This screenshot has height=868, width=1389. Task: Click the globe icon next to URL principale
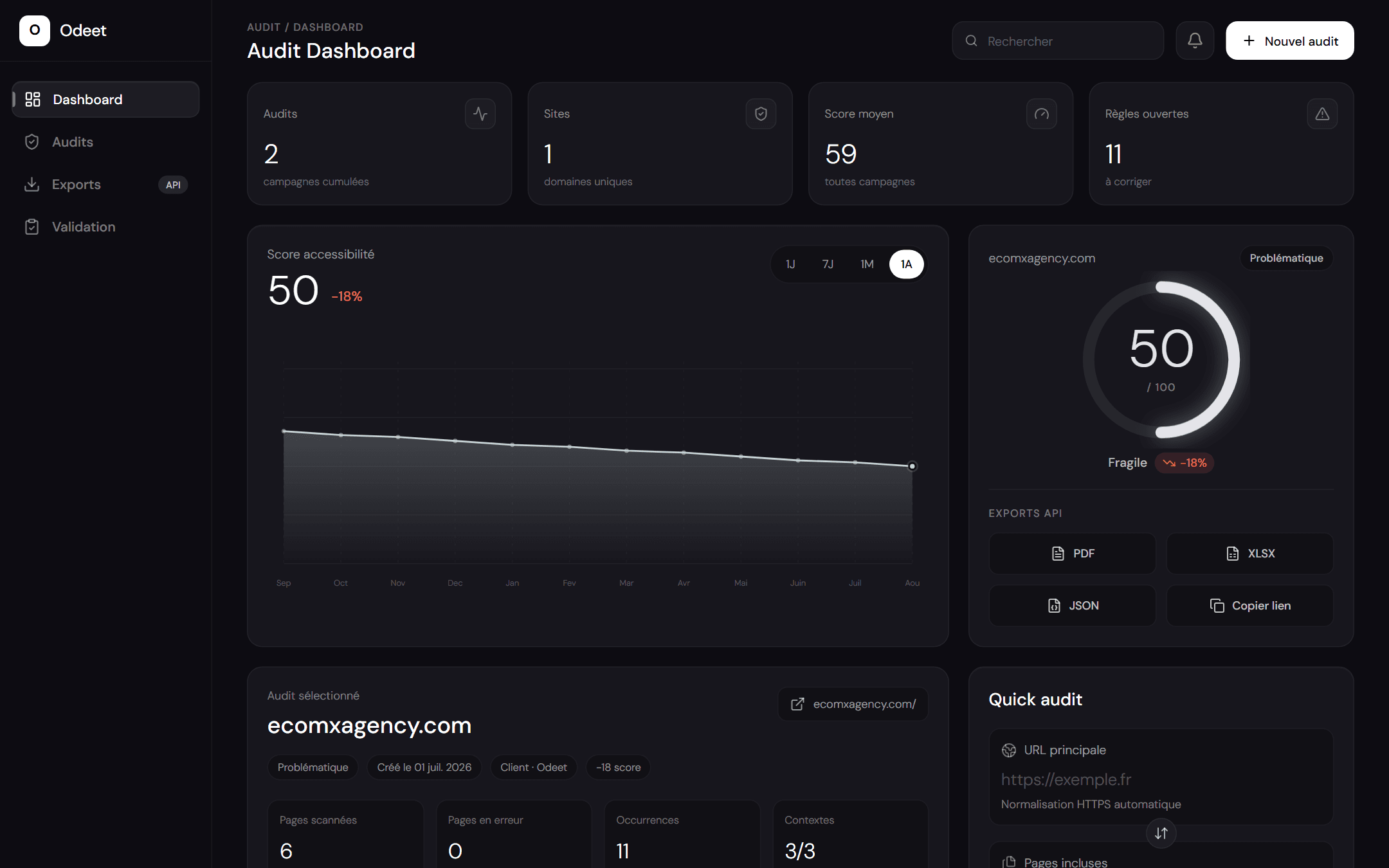pos(1009,750)
